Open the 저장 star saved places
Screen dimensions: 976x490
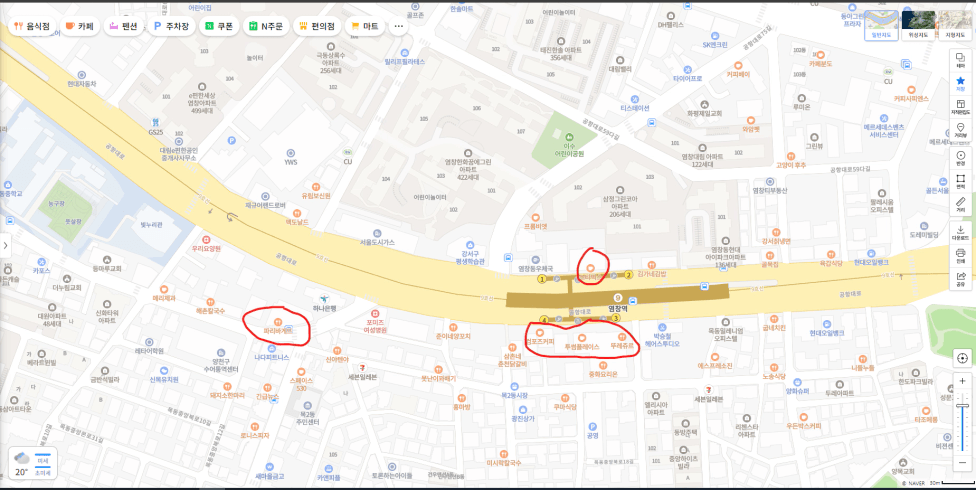pos(959,83)
